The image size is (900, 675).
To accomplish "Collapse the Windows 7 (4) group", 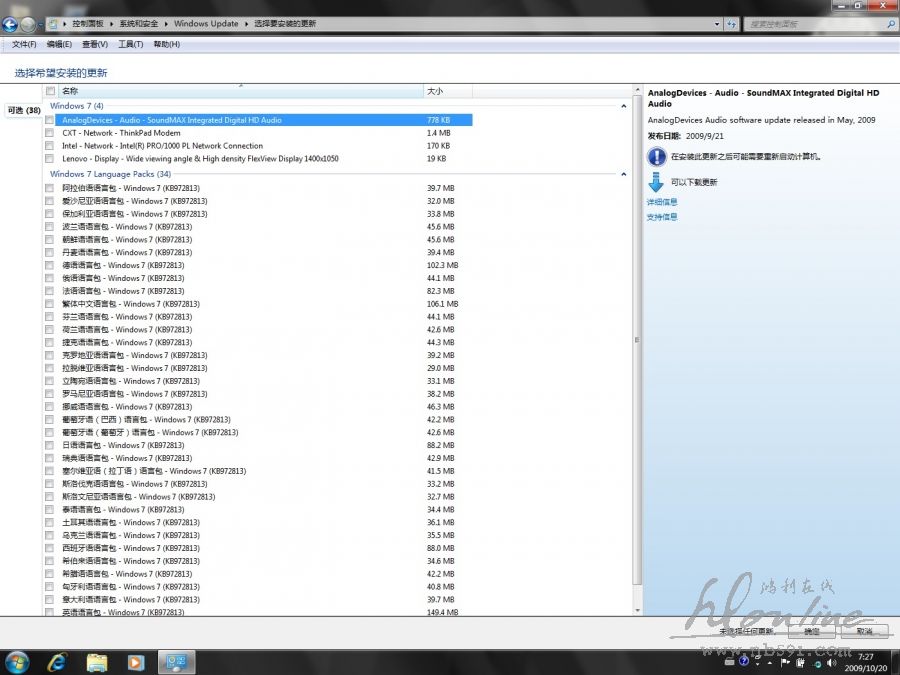I will [624, 106].
